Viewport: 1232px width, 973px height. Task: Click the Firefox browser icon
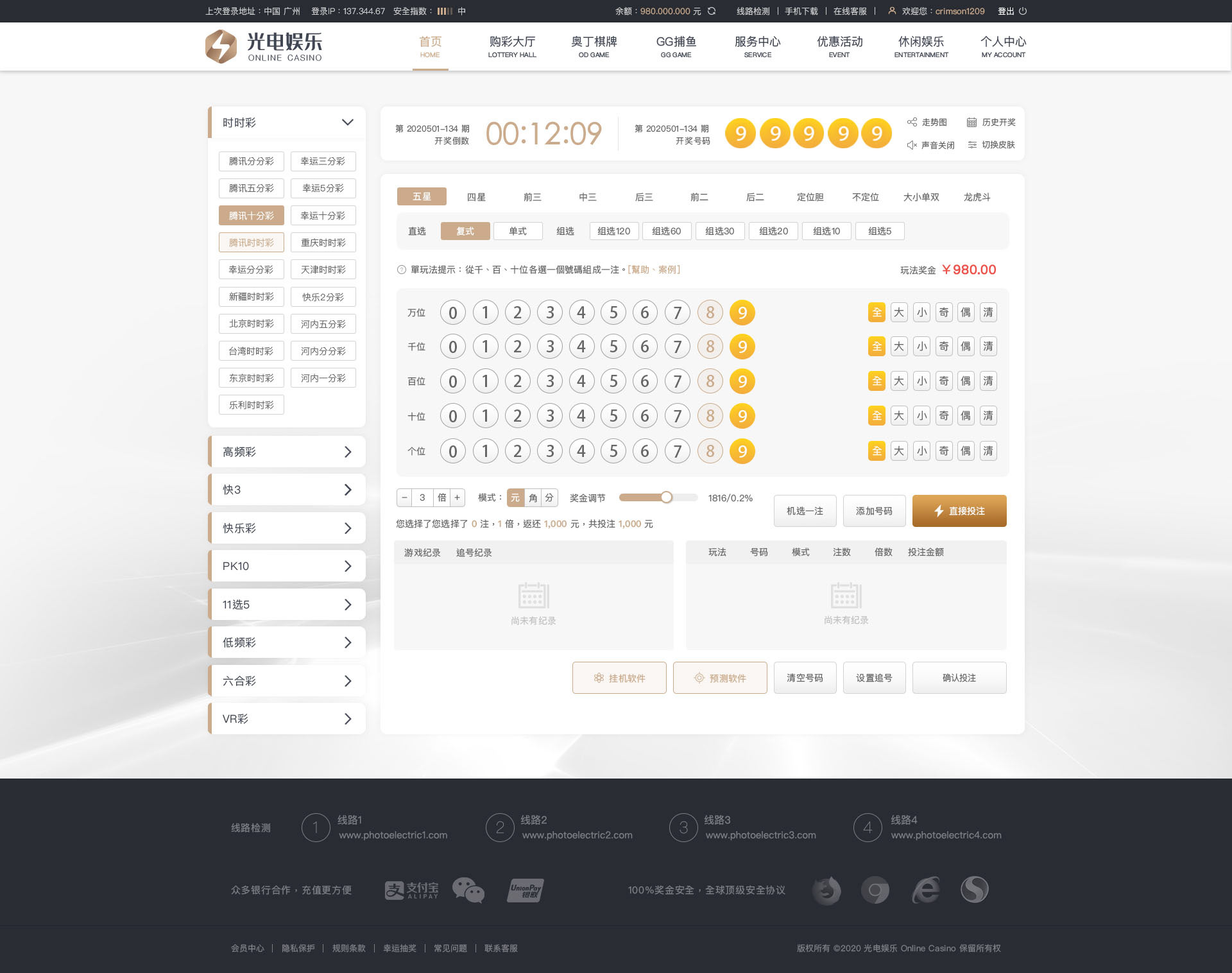point(826,890)
